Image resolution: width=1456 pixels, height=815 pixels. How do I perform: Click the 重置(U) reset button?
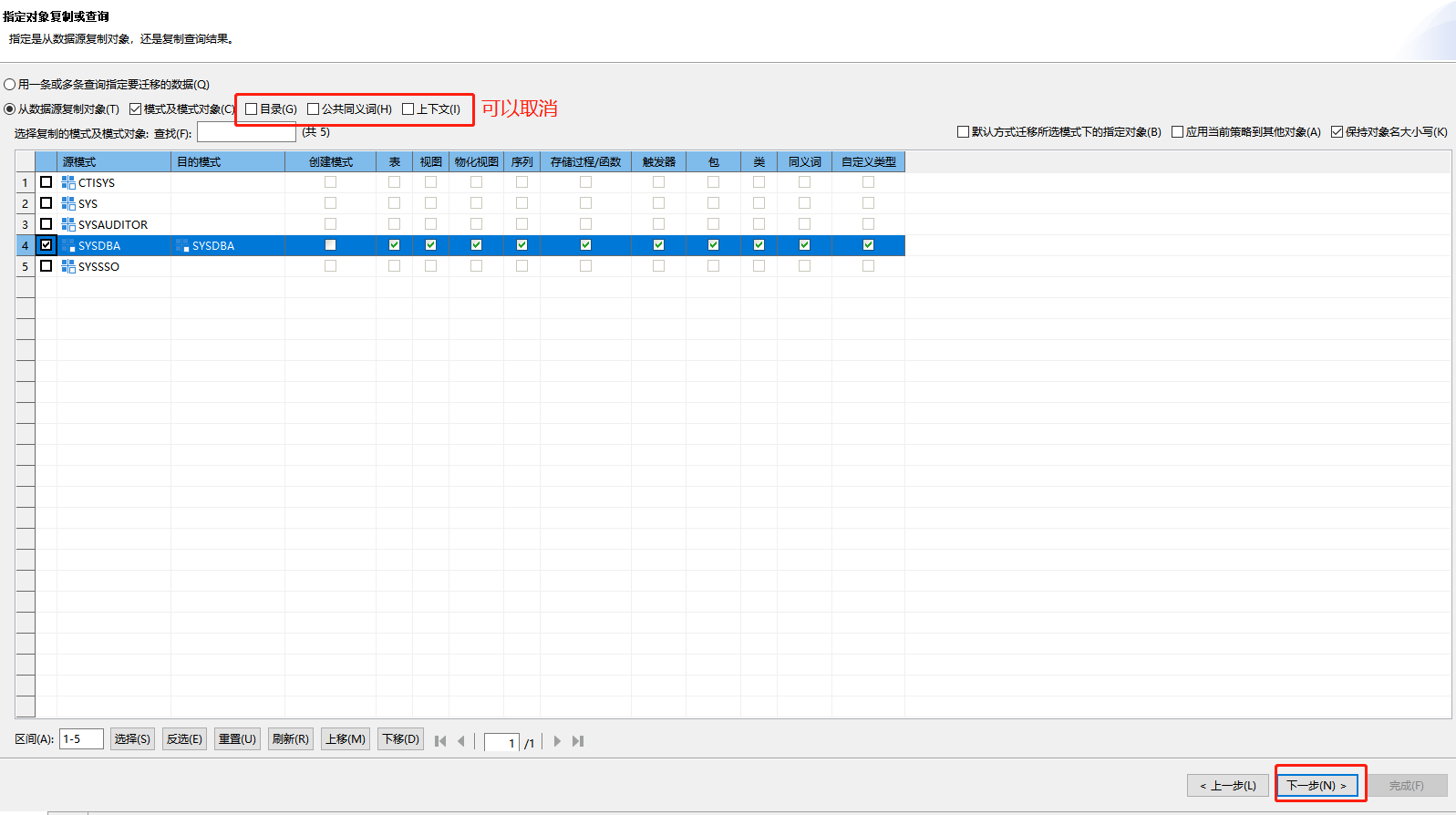[x=237, y=738]
